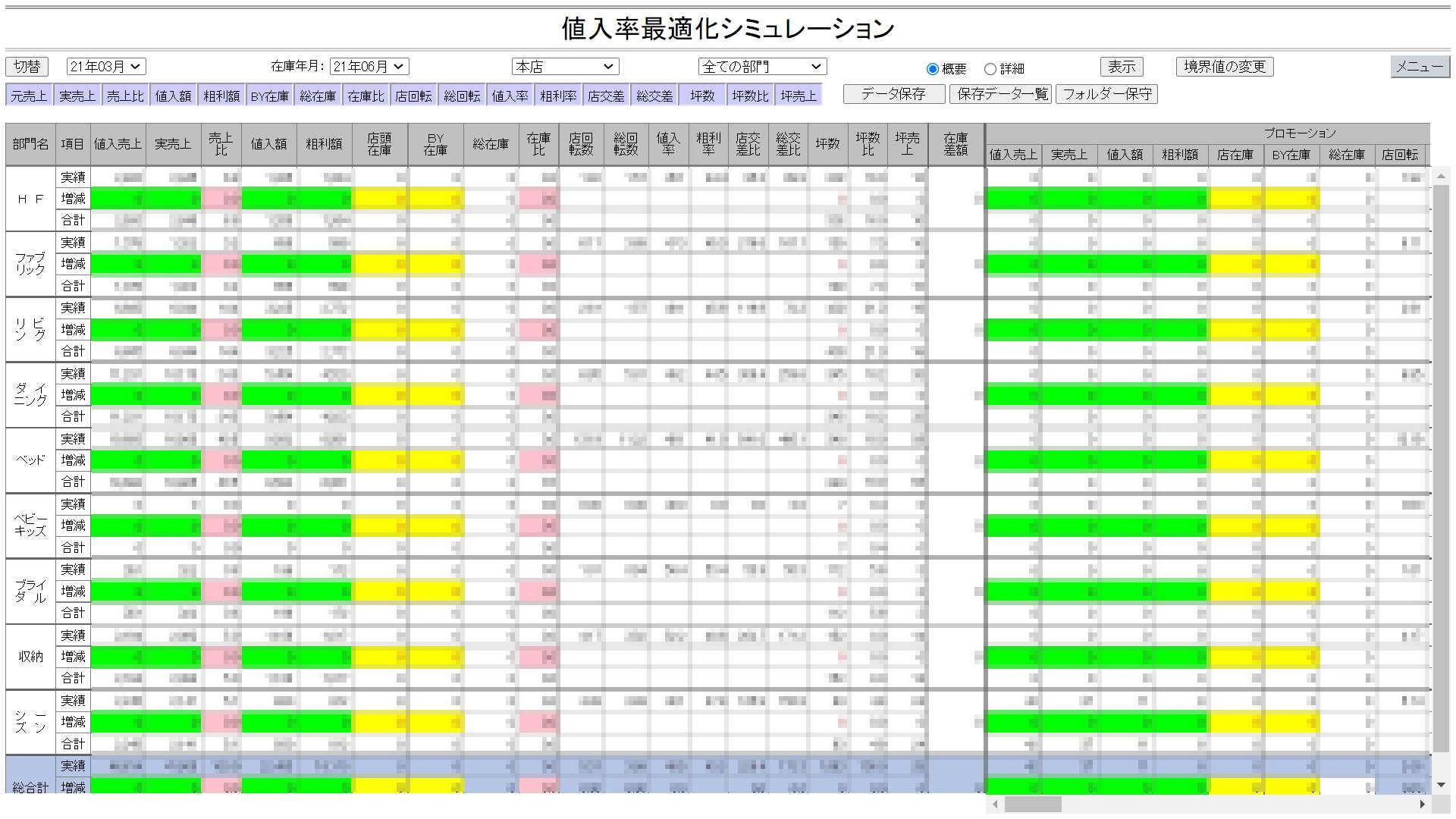The image size is (1456, 819).
Task: Open 保存データ一覧 list
Action: click(1002, 94)
